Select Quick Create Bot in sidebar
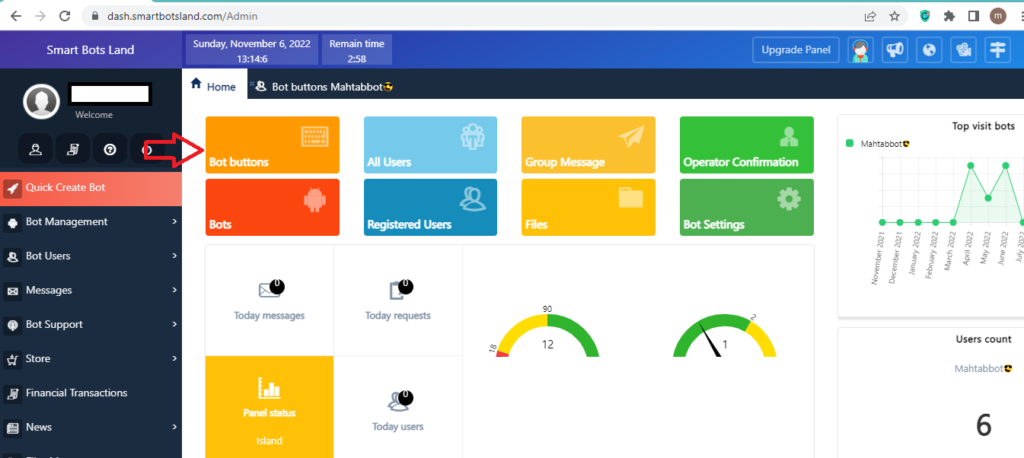 (90, 187)
